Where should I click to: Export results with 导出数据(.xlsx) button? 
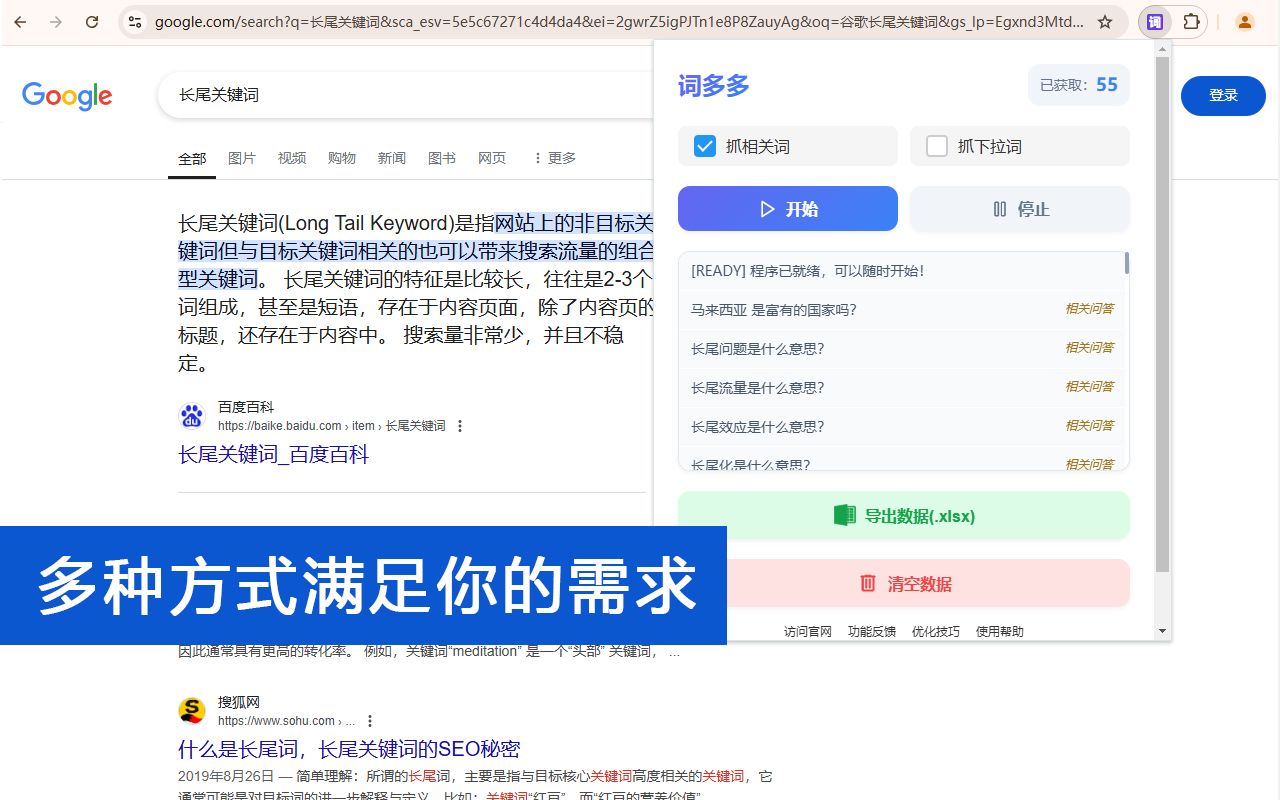[x=904, y=516]
